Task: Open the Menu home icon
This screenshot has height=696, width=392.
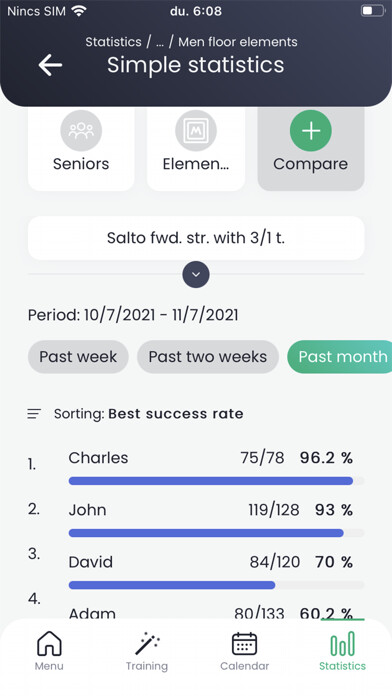Action: click(49, 644)
